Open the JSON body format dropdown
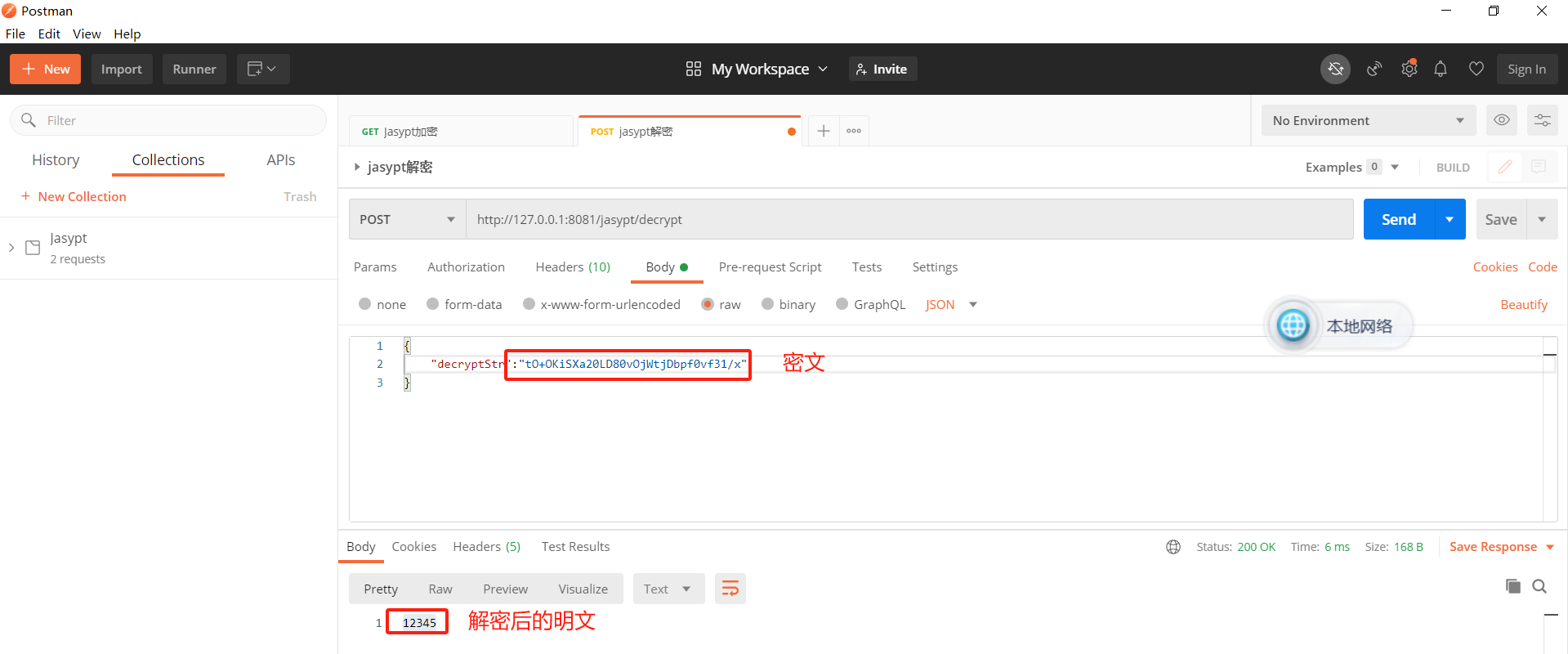 coord(951,304)
